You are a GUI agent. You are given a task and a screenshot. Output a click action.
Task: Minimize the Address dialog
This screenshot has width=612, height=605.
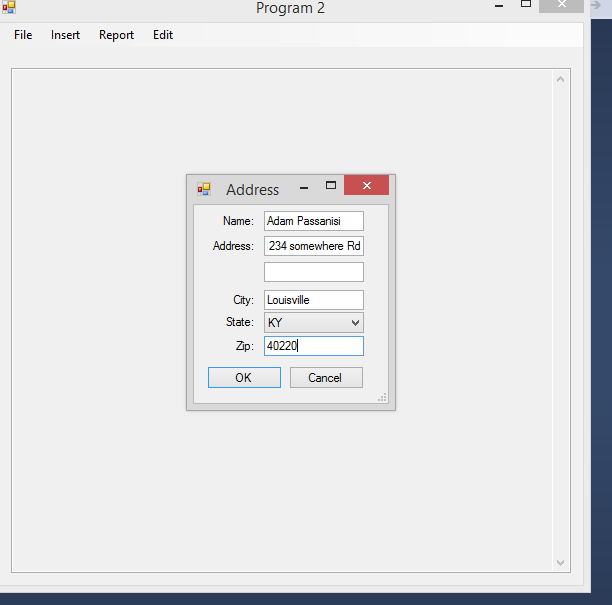pos(304,187)
